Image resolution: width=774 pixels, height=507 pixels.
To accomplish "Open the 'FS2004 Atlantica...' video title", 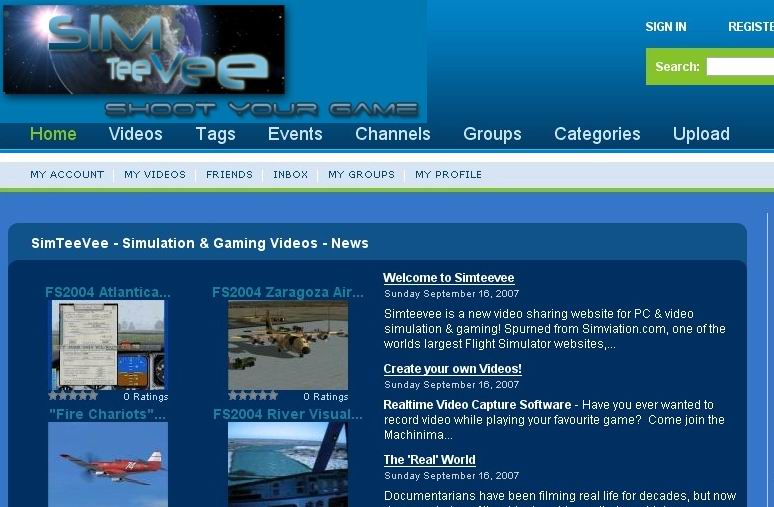I will (108, 292).
